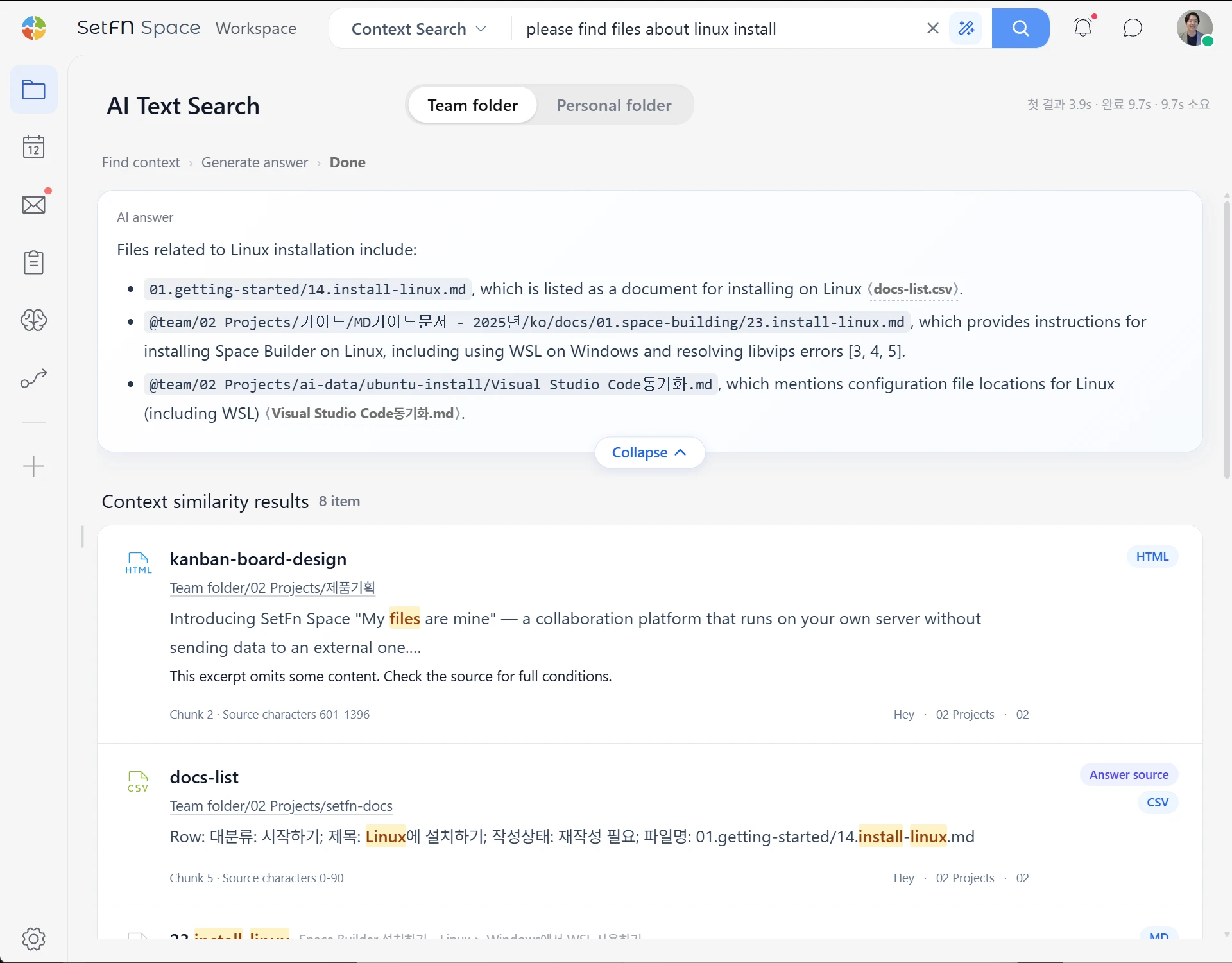This screenshot has width=1232, height=963.
Task: Open the Context Search dropdown
Action: coord(419,29)
